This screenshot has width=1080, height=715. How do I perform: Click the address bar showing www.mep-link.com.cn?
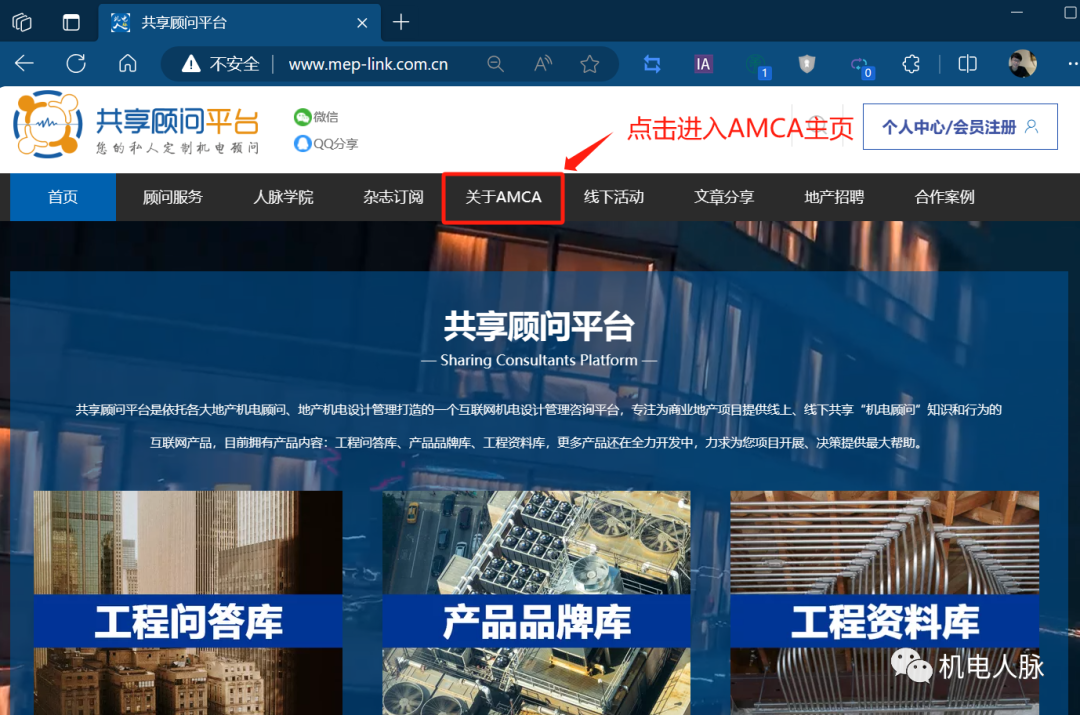tap(370, 63)
